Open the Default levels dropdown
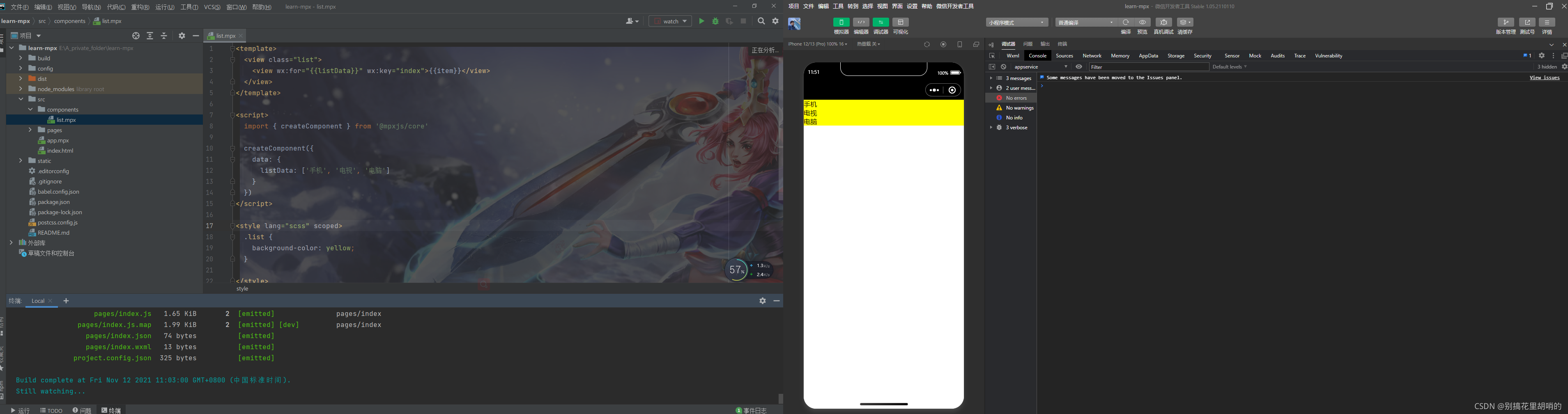Image resolution: width=1568 pixels, height=414 pixels. pos(1230,67)
